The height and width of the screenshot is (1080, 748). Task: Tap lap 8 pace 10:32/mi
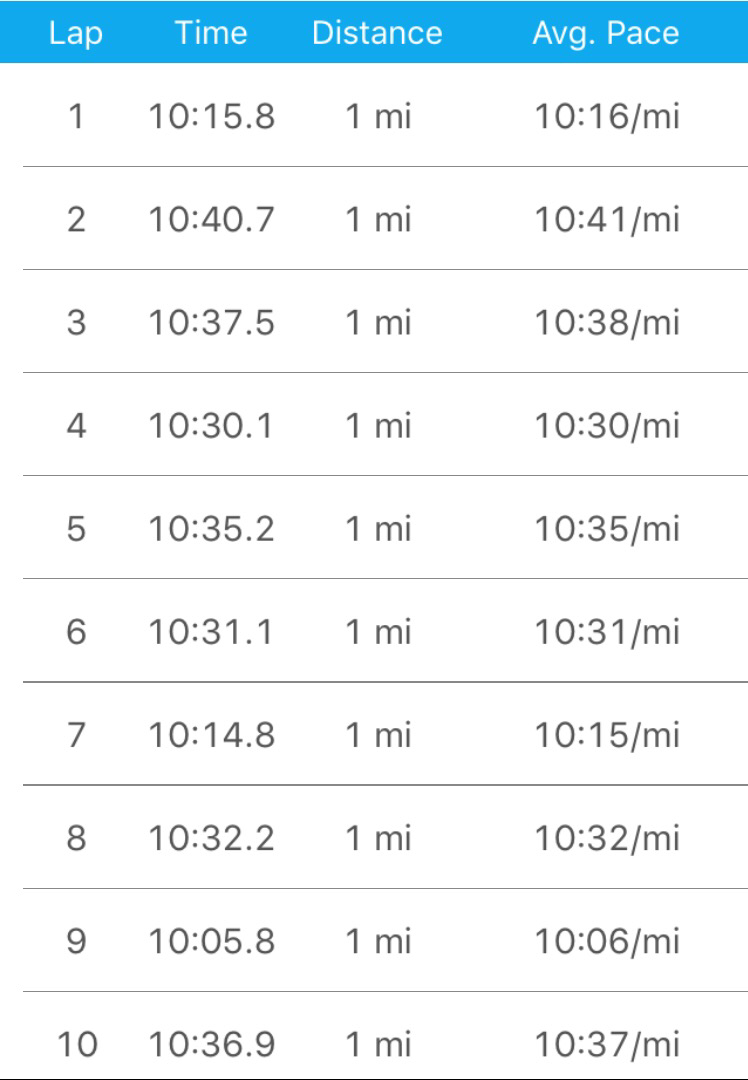[606, 838]
